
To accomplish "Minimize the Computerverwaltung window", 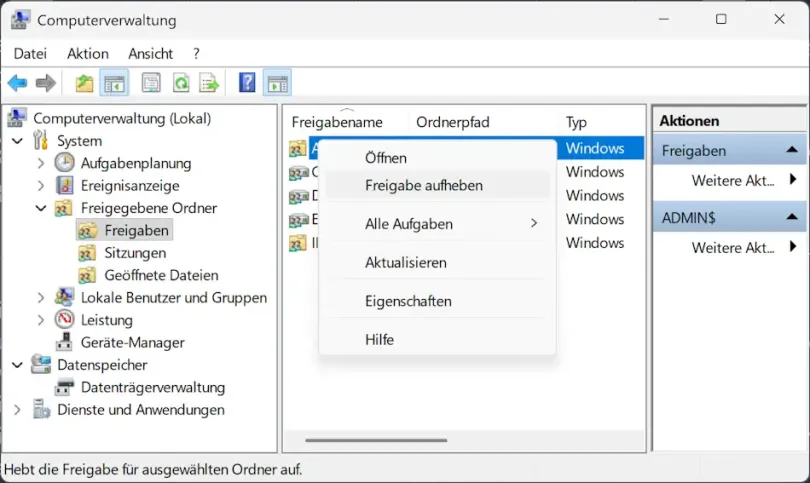I will pyautogui.click(x=664, y=19).
